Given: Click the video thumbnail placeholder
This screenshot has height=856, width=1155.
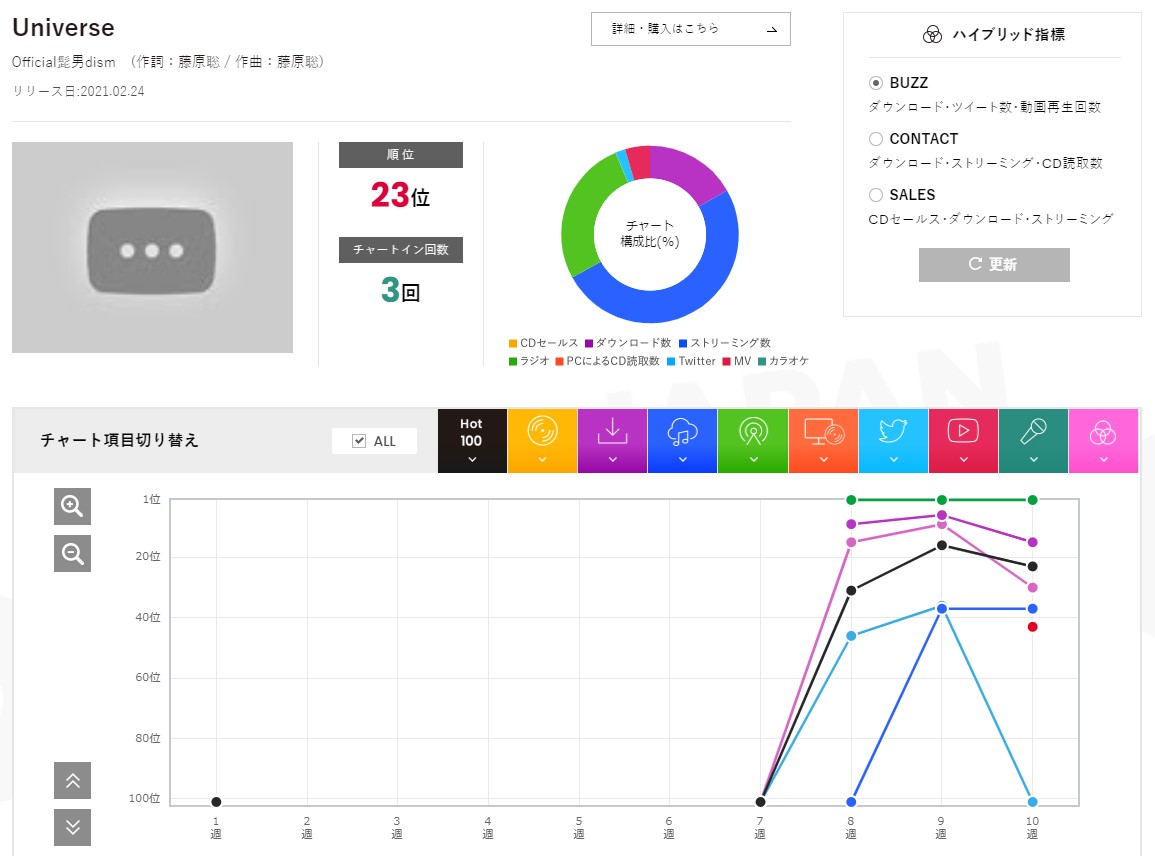Looking at the screenshot, I should coord(152,248).
